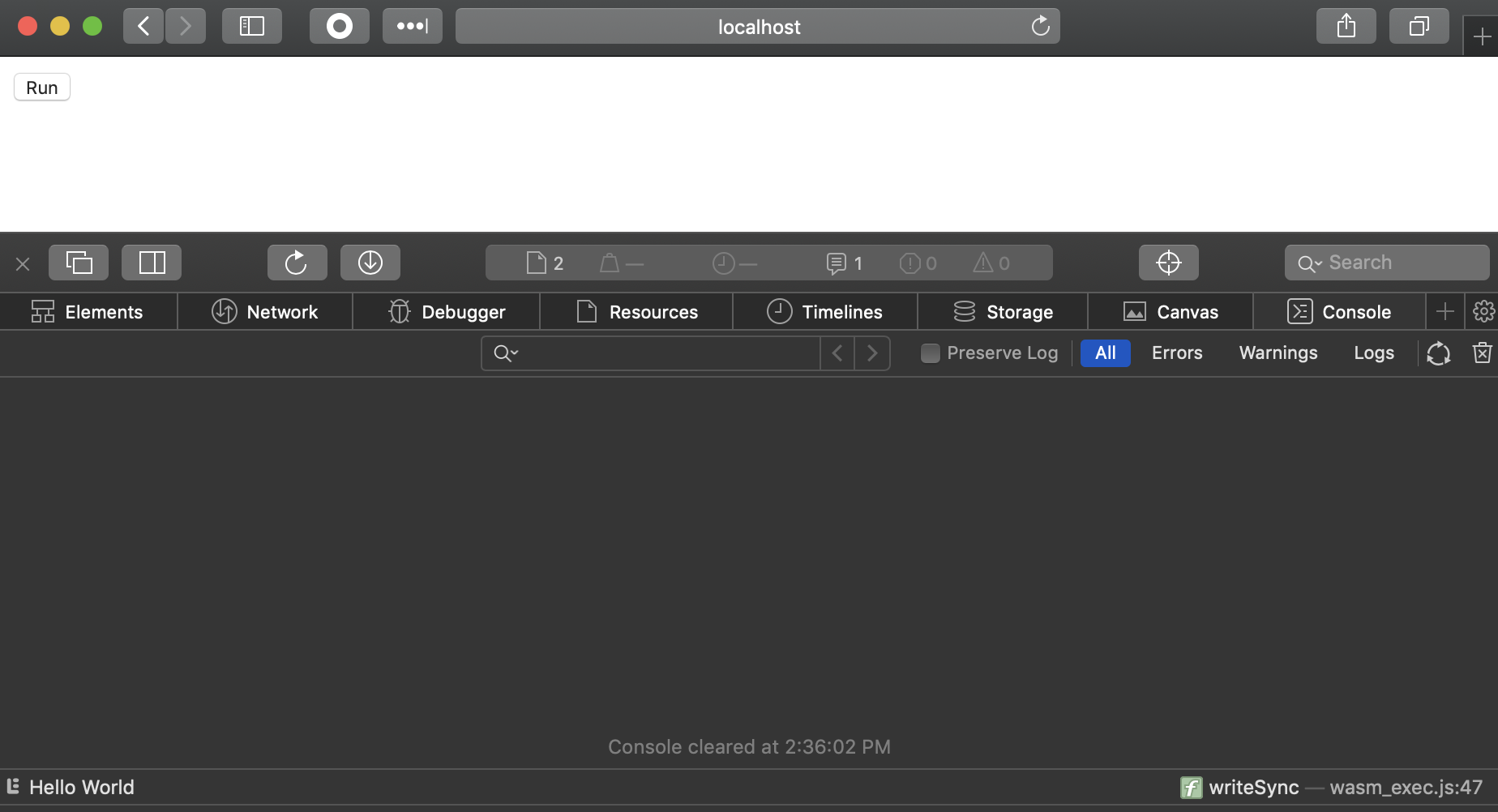This screenshot has width=1498, height=812.
Task: Switch to the Elements tab
Action: click(x=88, y=312)
